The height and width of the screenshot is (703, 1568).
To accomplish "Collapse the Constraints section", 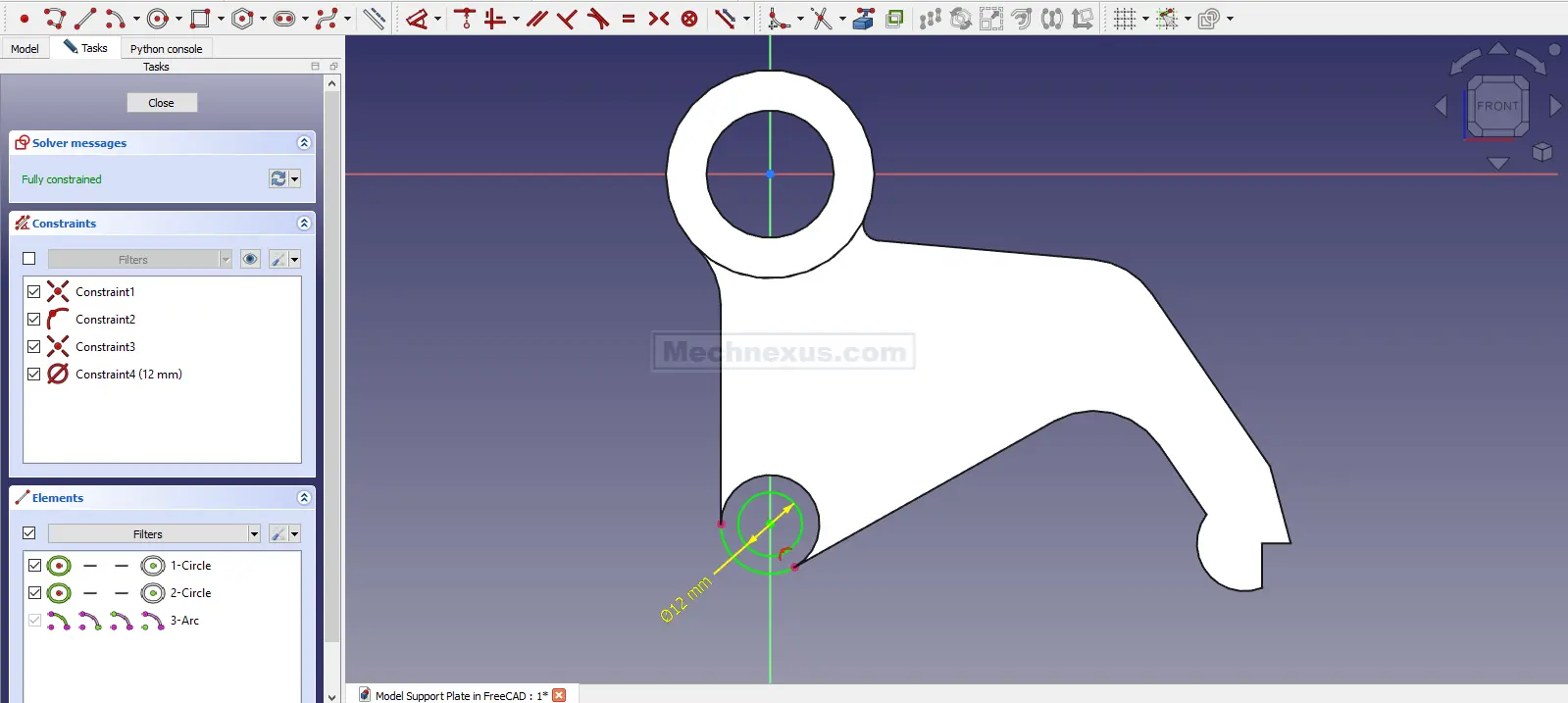I will [304, 224].
